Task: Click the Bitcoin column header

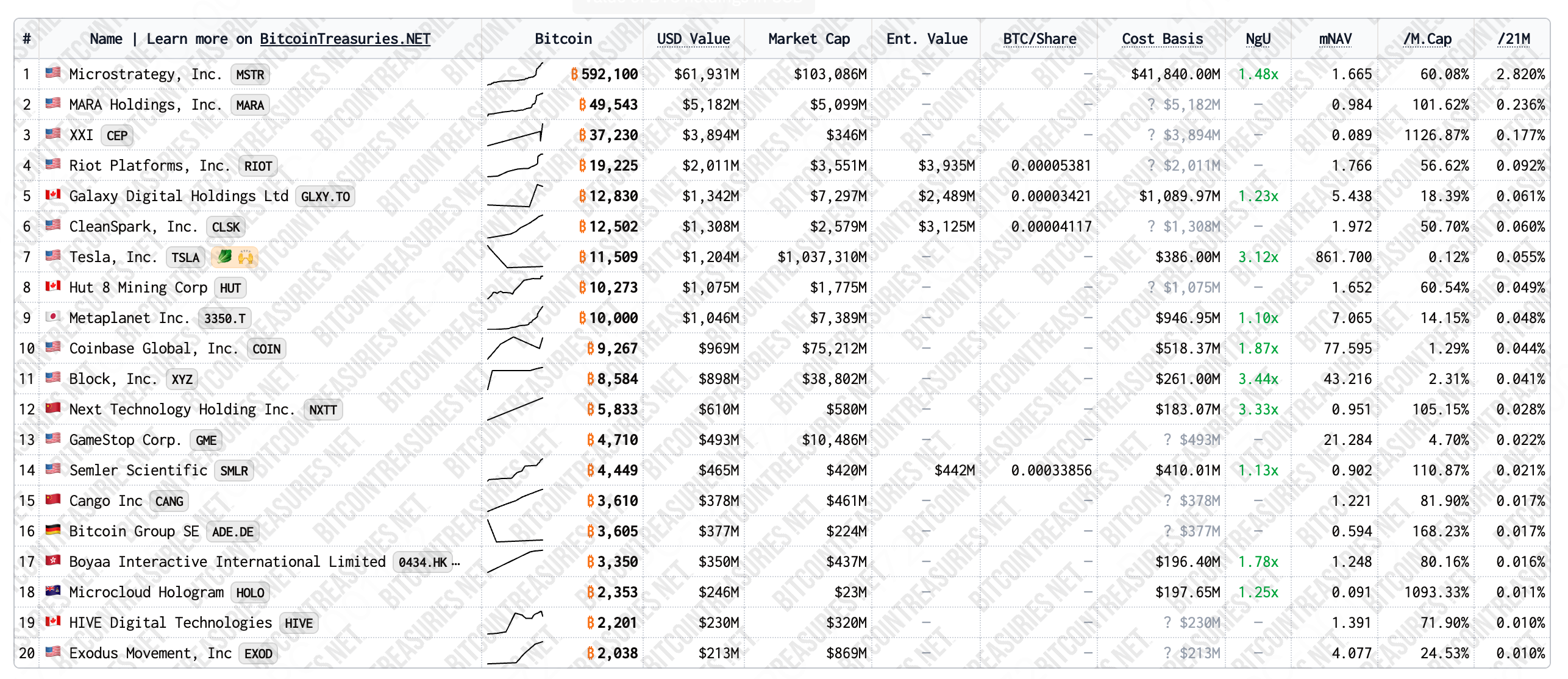Action: click(x=563, y=39)
